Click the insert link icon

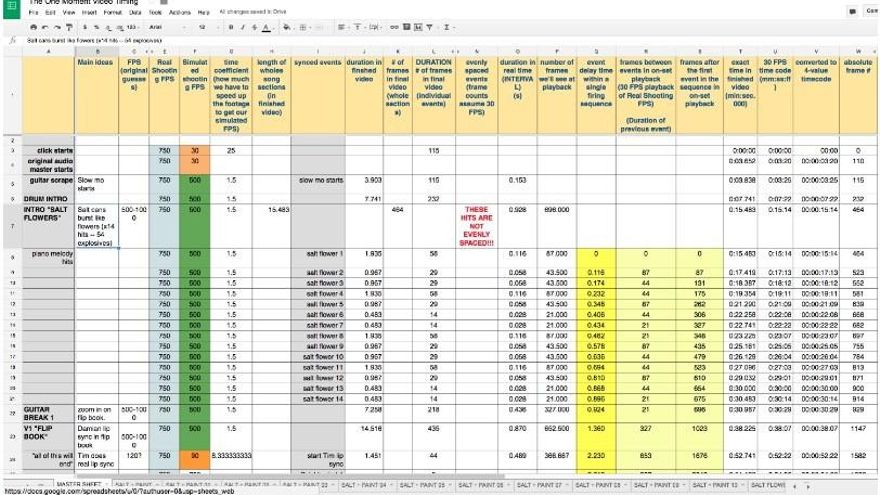(391, 27)
